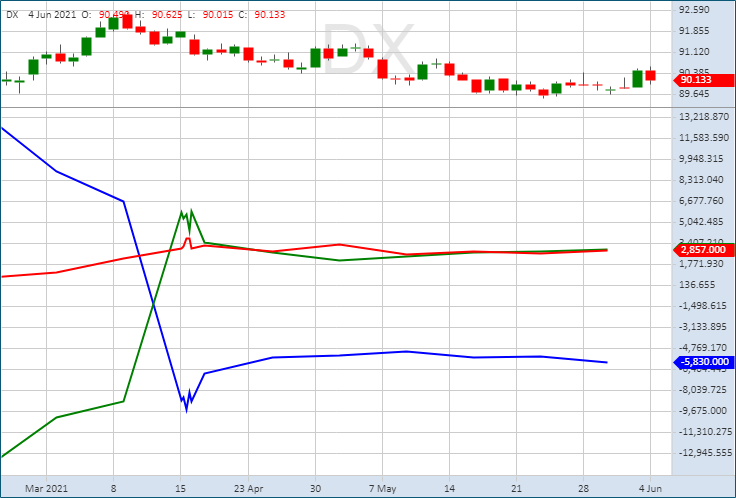The image size is (736, 498).
Task: Click the last red candlestick on chart
Action: (650, 75)
